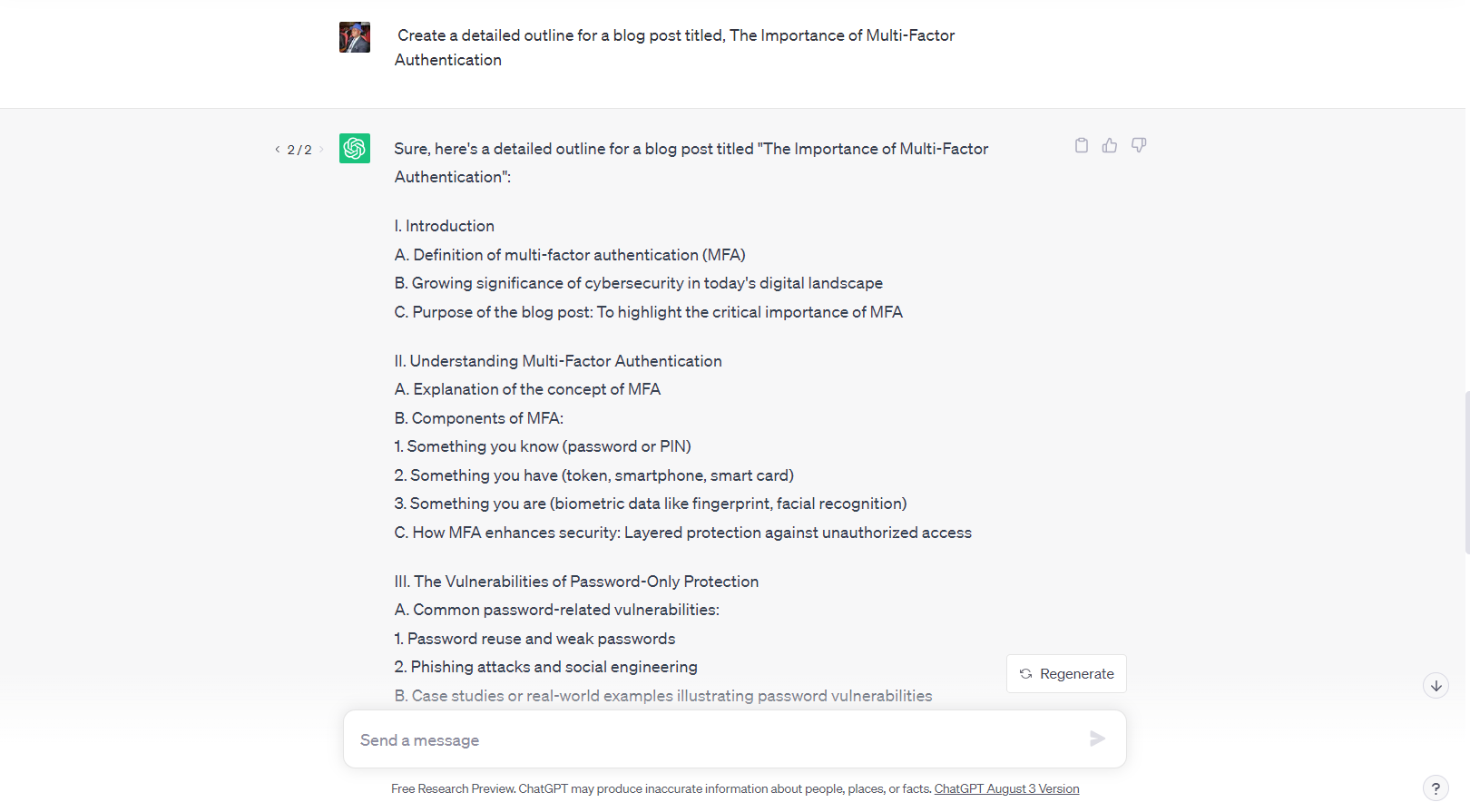Click 'III. The Vulnerabilities of Password-Only Protection' line
This screenshot has width=1470, height=812.
coord(576,582)
